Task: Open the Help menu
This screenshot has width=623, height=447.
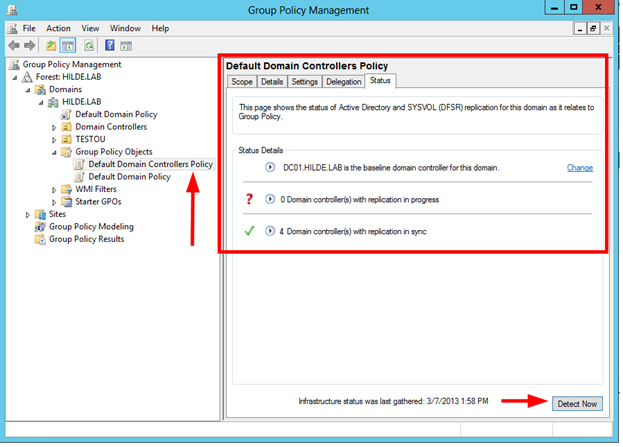Action: pos(160,28)
